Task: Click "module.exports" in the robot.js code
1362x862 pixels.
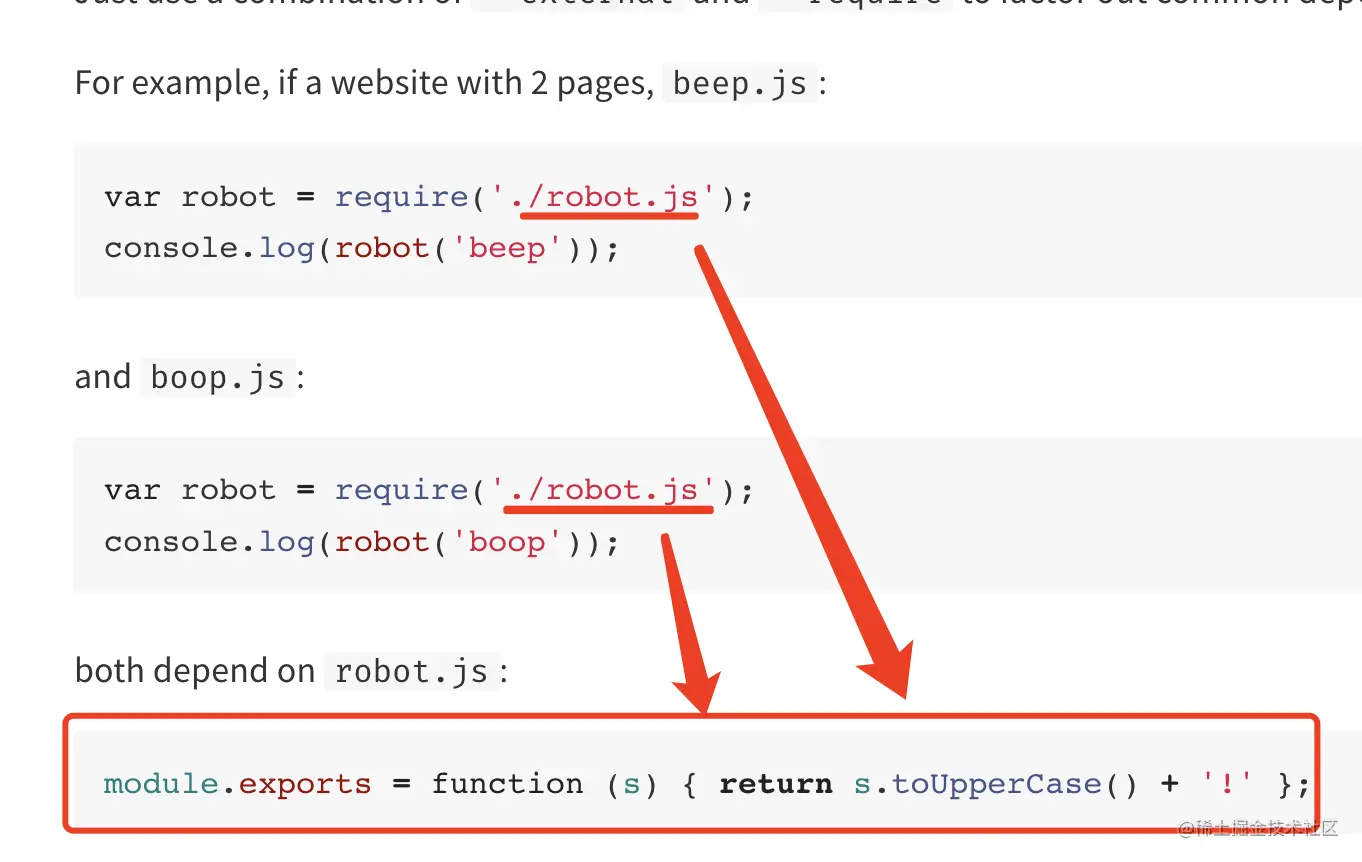Action: pos(237,784)
